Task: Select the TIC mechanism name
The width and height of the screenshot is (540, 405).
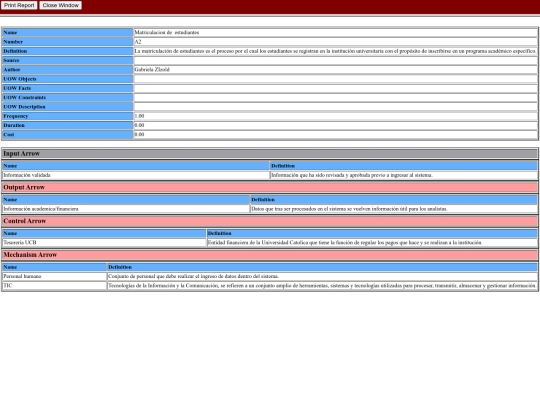Action: pos(8,285)
